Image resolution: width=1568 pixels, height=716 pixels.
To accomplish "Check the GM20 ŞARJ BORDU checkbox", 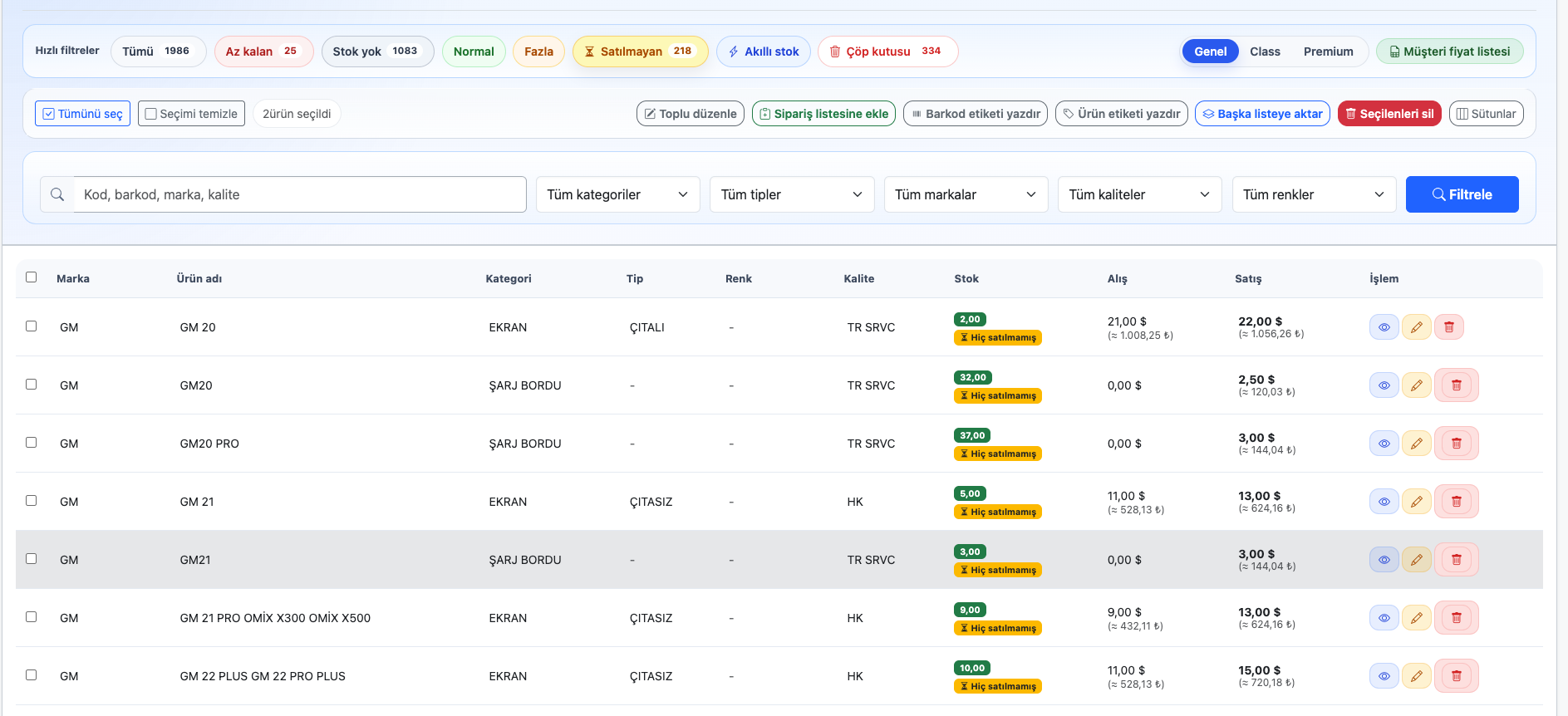I will (31, 385).
